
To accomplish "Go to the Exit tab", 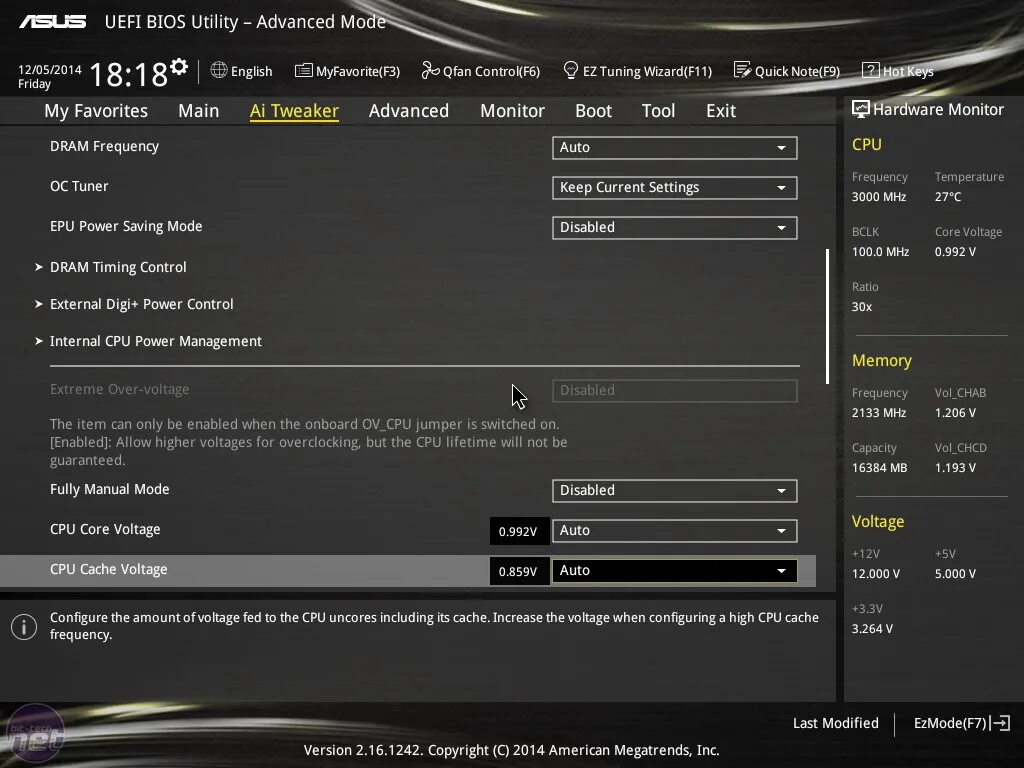I will point(721,111).
